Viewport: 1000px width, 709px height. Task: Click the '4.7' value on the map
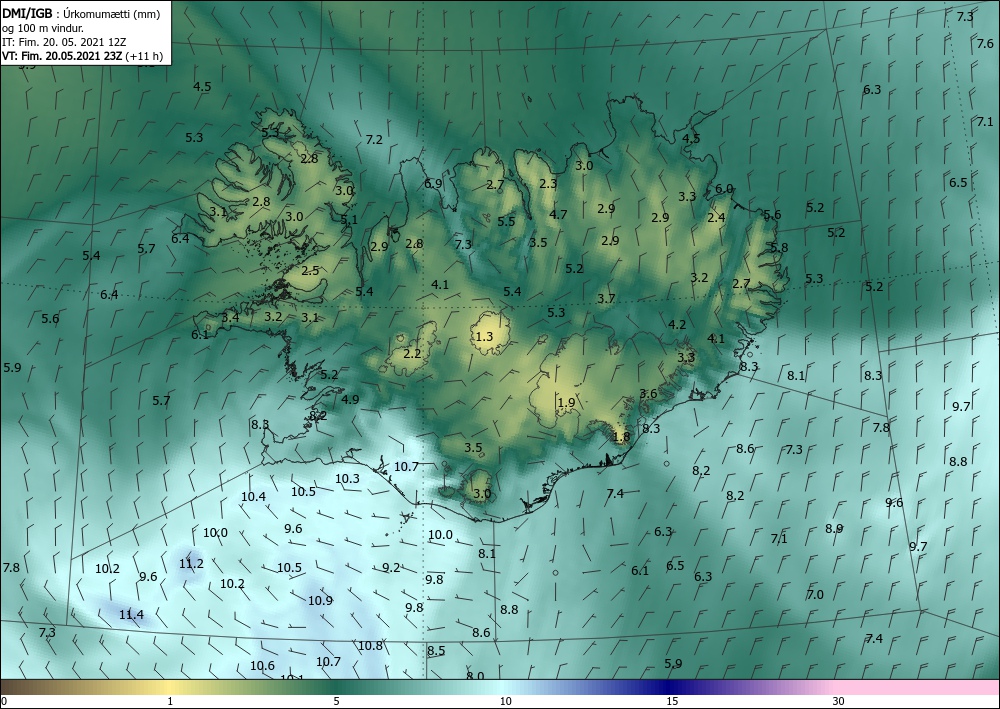(558, 214)
